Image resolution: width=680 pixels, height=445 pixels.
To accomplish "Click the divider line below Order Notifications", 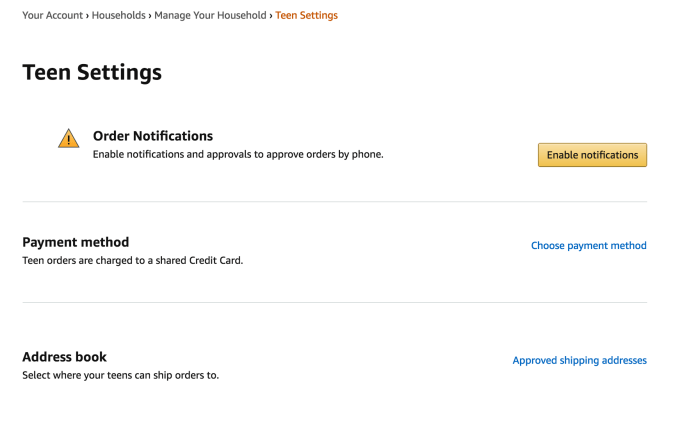I will (334, 202).
